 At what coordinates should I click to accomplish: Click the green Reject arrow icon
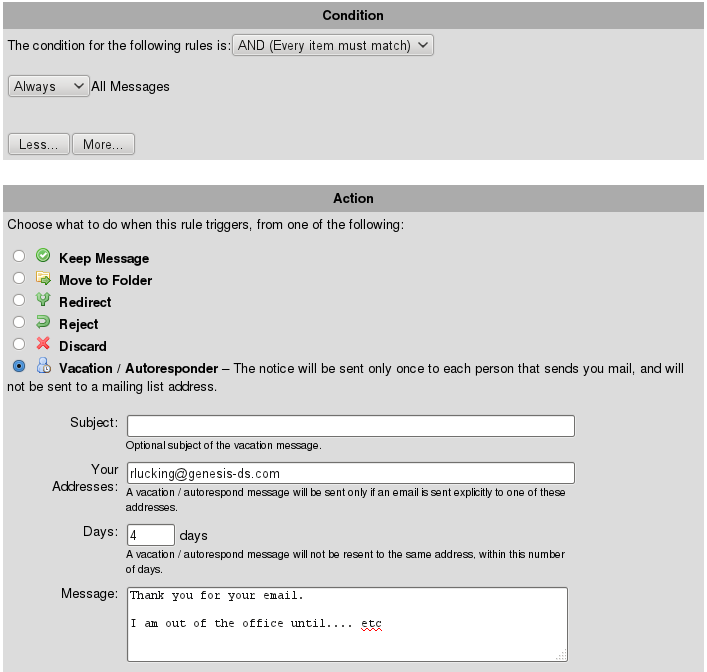pyautogui.click(x=43, y=322)
